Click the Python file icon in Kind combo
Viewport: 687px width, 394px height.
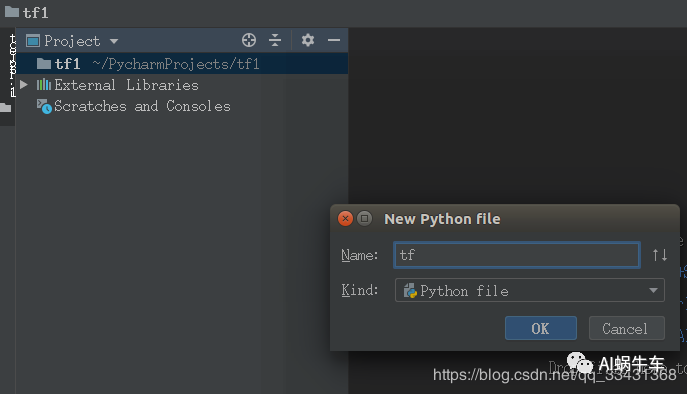410,291
